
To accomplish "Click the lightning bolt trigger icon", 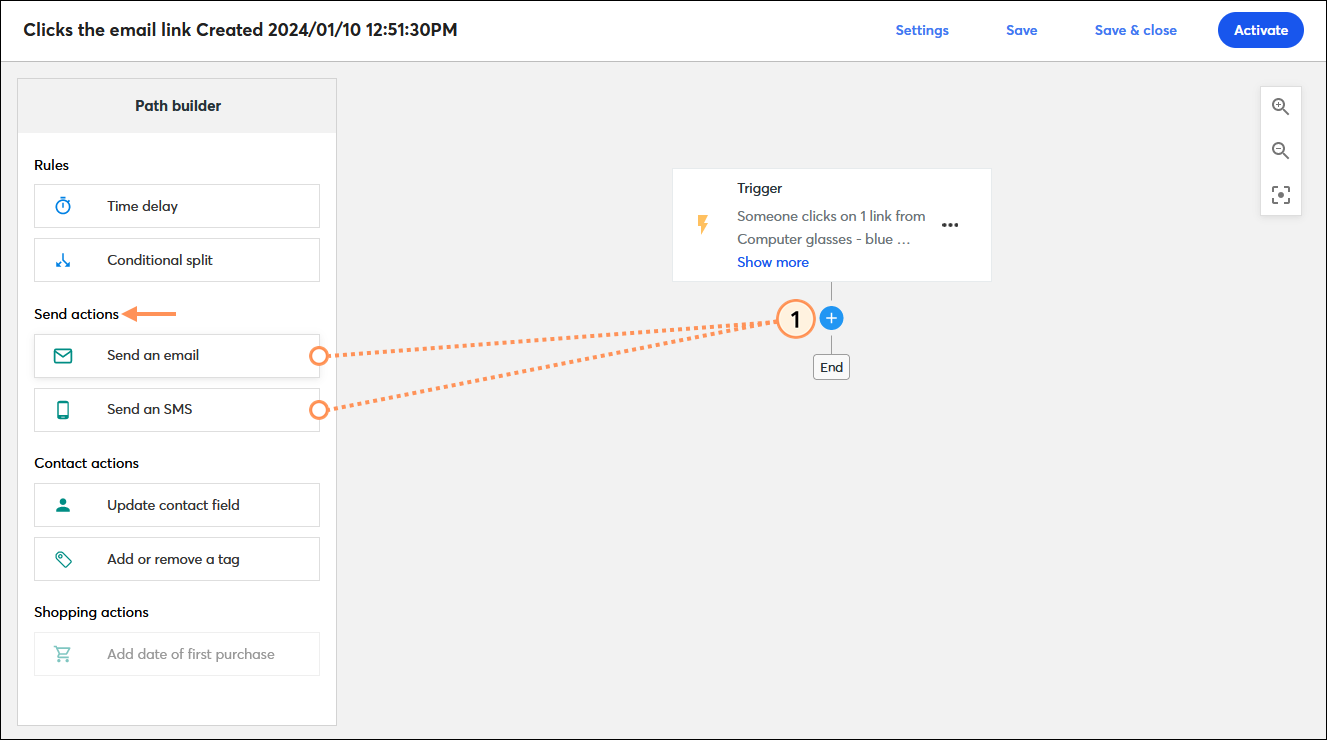I will click(703, 225).
